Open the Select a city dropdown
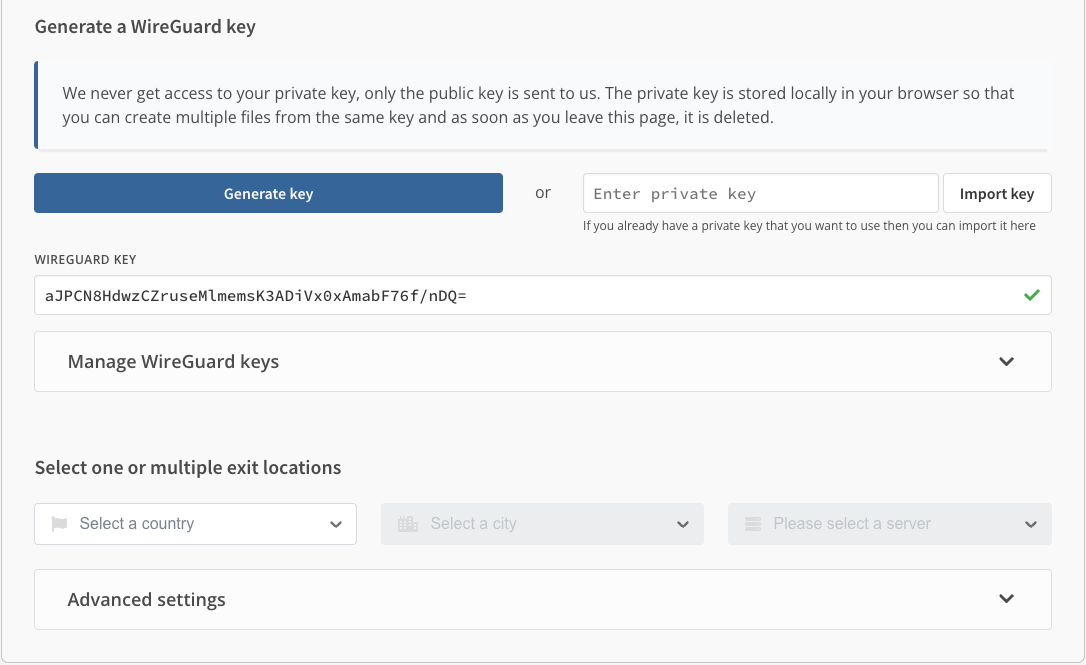The width and height of the screenshot is (1086, 665). click(542, 524)
